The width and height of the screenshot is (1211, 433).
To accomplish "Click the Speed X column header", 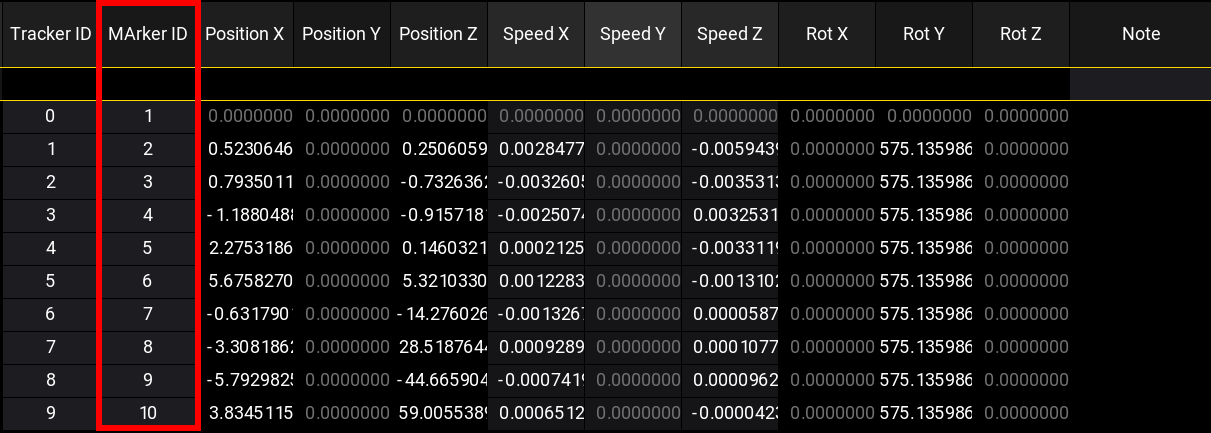I will [535, 34].
